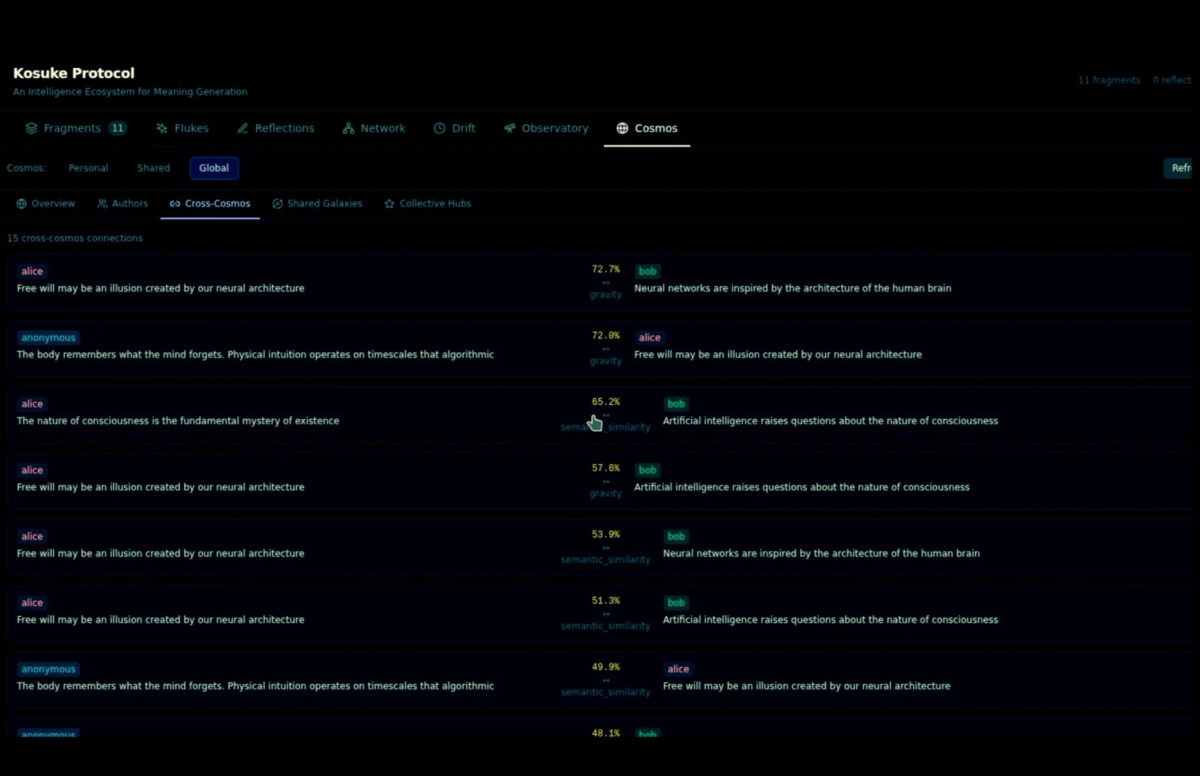This screenshot has width=1200, height=776.
Task: Open the Fragments section via its layers icon
Action: 31,128
